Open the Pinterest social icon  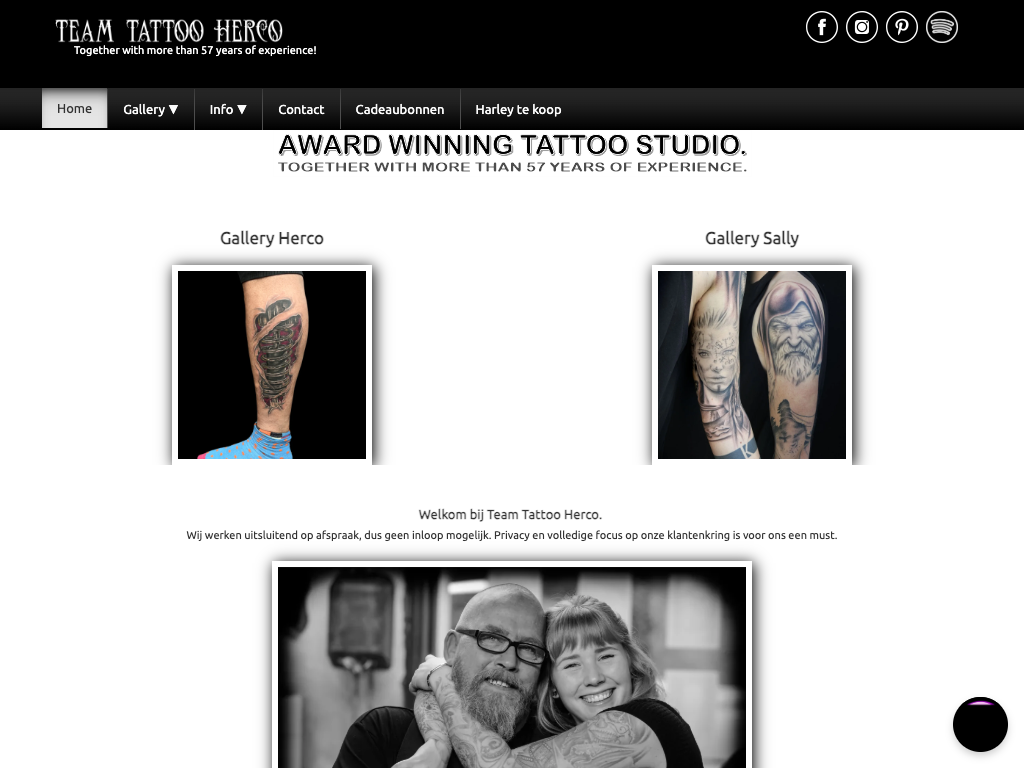(x=902, y=27)
